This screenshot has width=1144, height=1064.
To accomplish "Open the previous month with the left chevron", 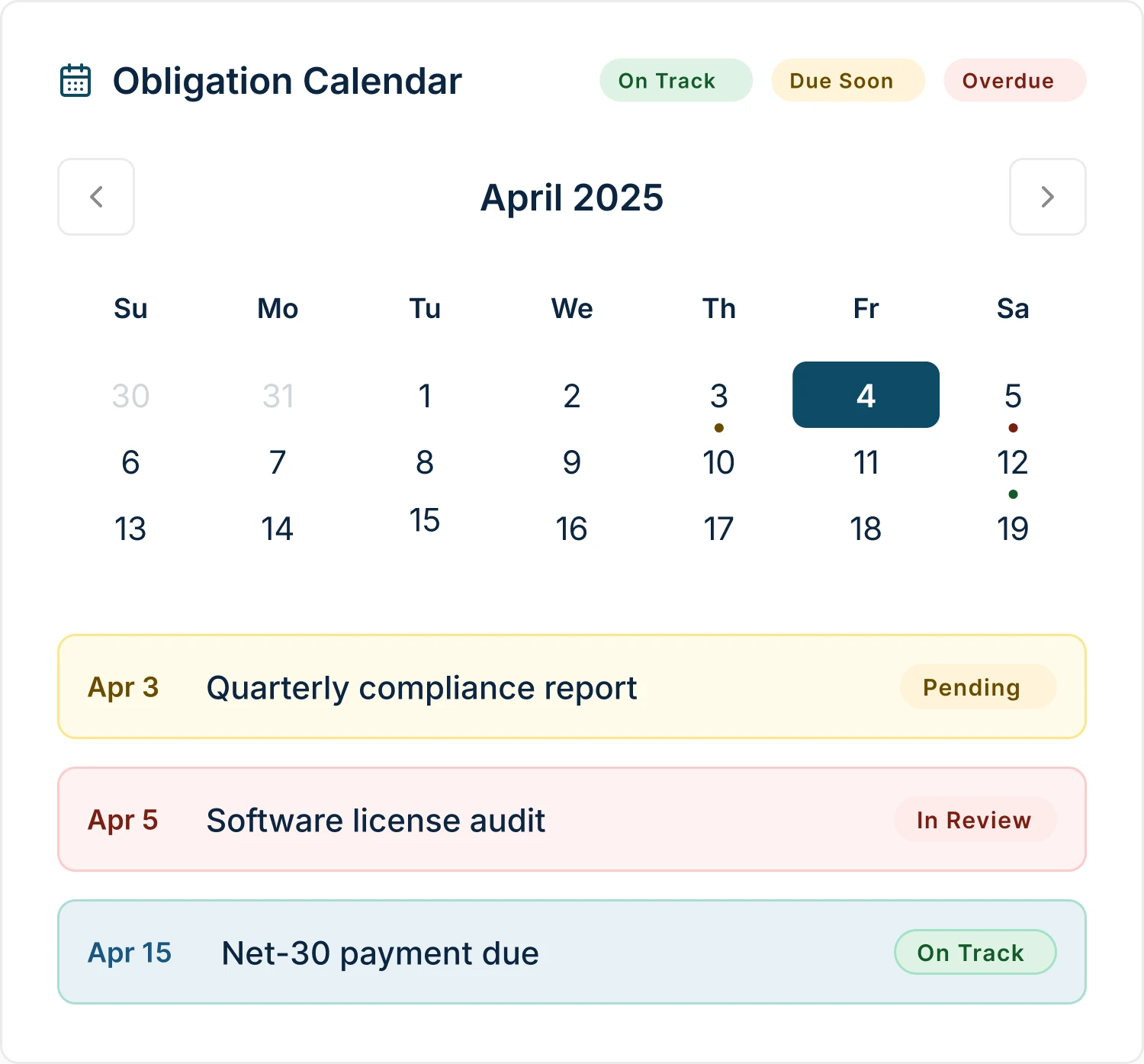I will tap(95, 197).
